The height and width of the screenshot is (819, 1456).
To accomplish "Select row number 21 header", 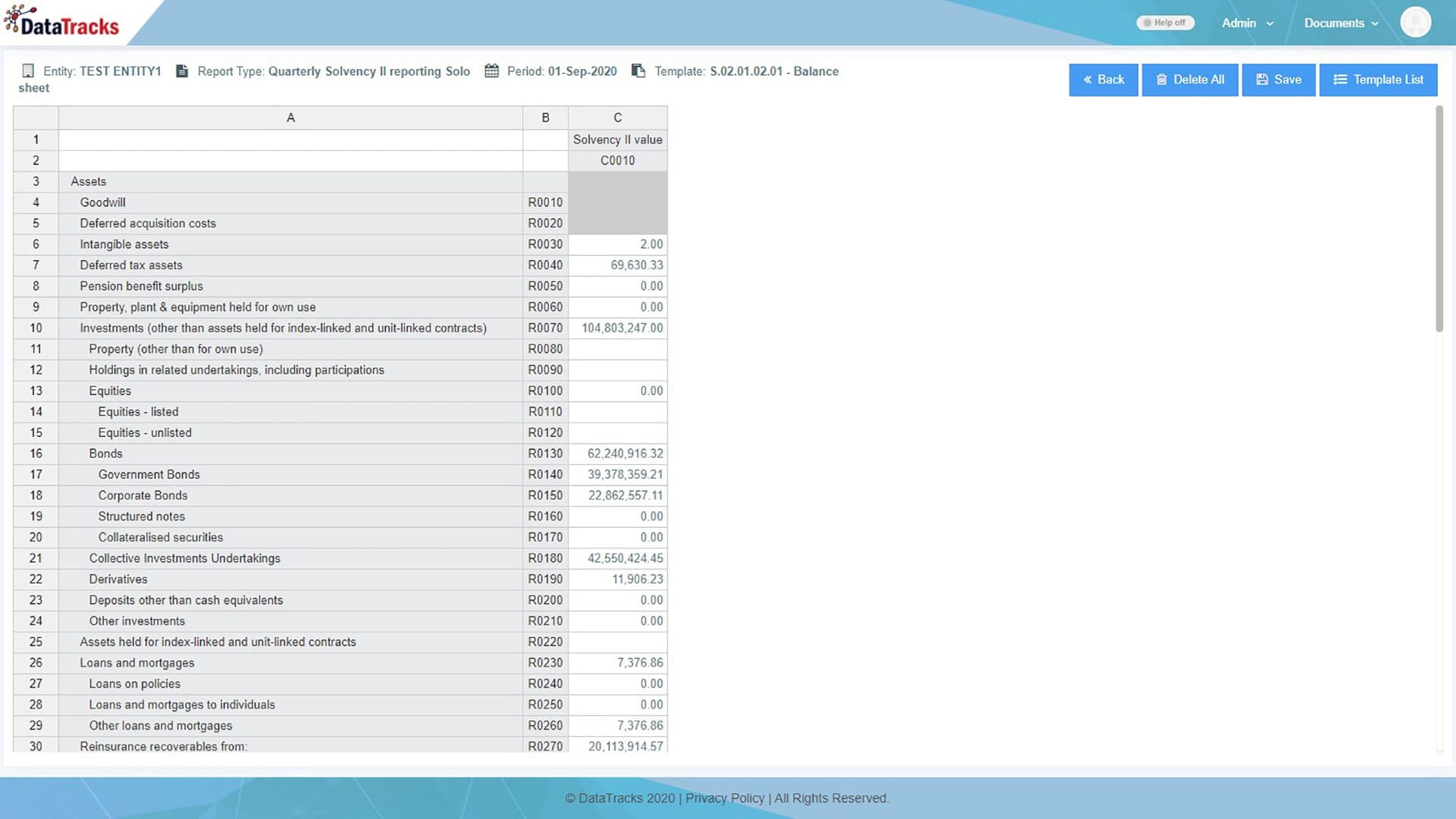I will point(36,558).
